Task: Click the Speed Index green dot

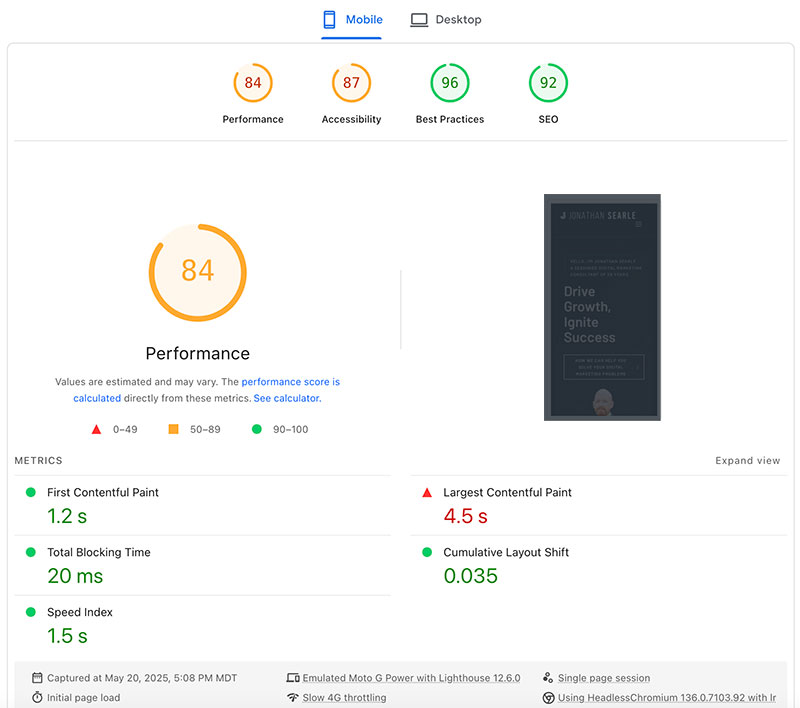Action: (x=31, y=612)
